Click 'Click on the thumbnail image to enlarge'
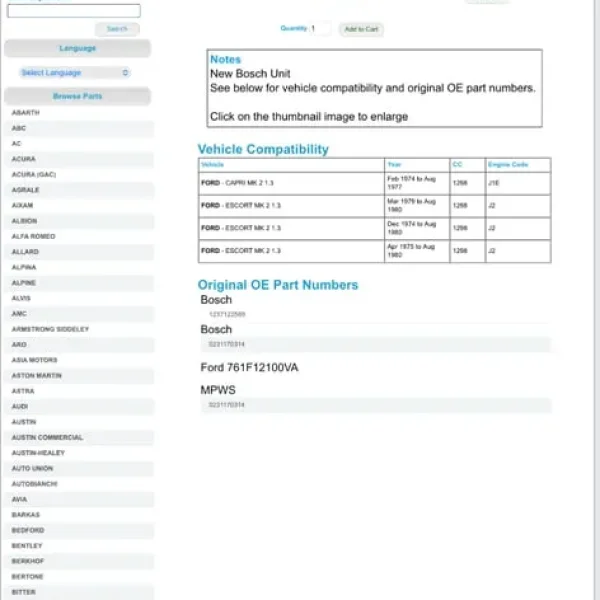Image resolution: width=600 pixels, height=600 pixels. 309,117
